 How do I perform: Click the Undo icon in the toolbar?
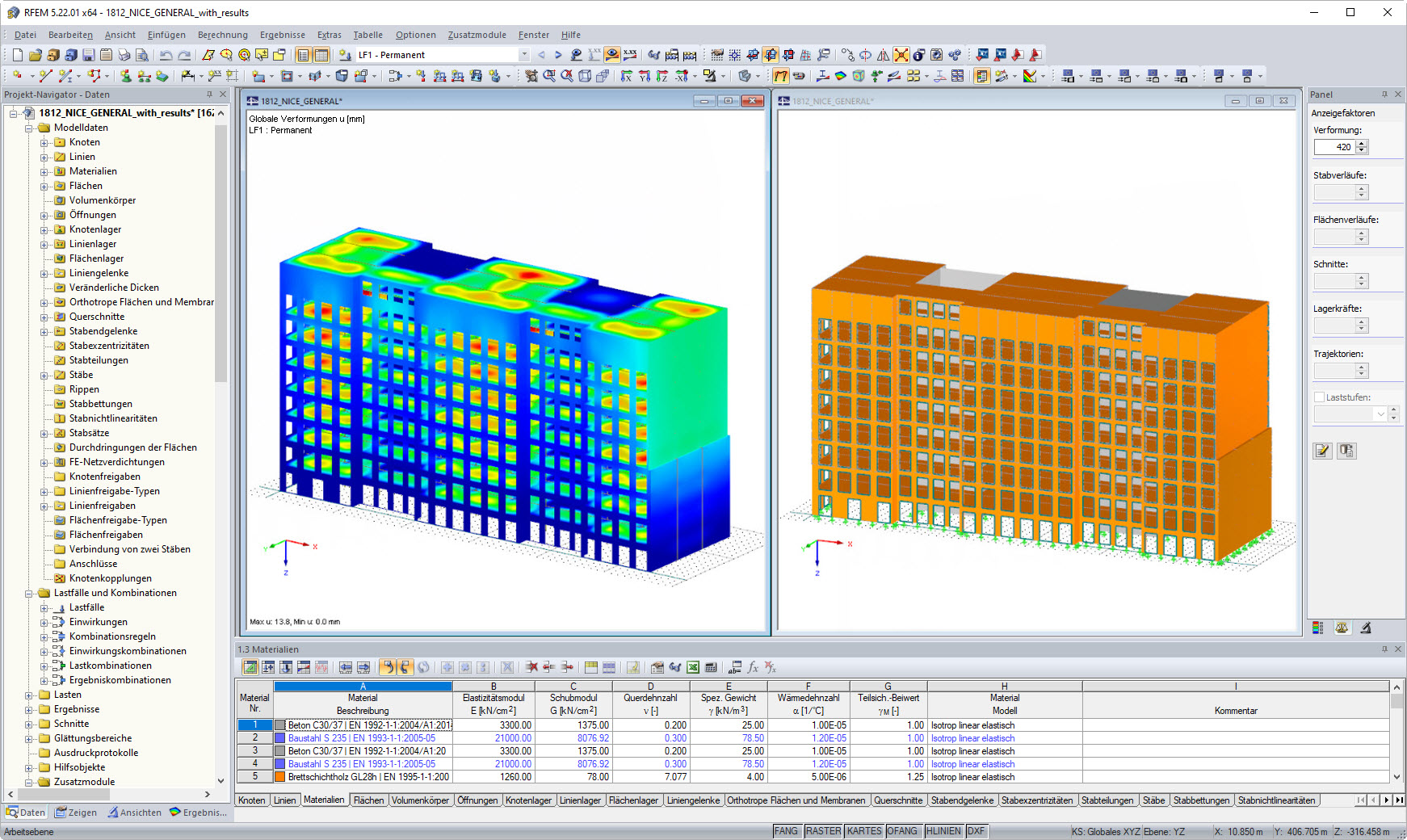click(166, 54)
